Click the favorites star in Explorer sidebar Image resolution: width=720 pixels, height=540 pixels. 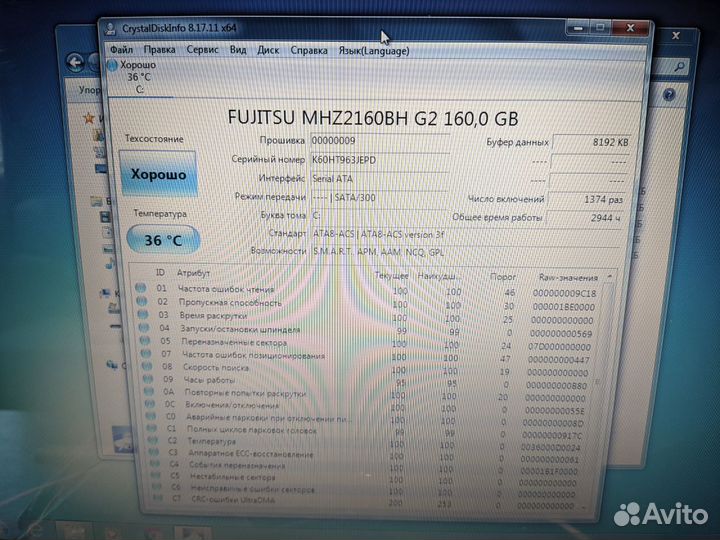click(x=89, y=118)
